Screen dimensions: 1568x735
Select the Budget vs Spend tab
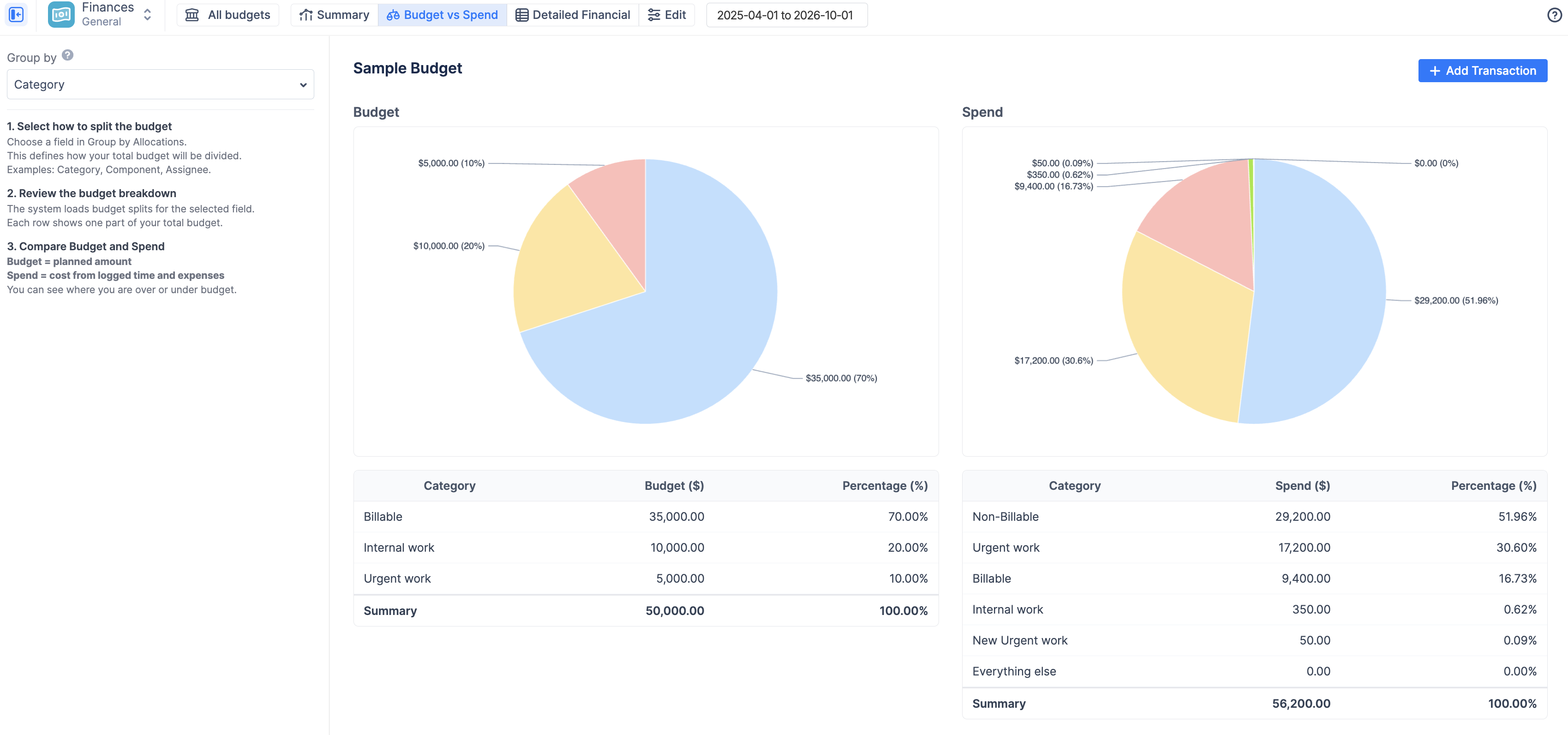442,15
